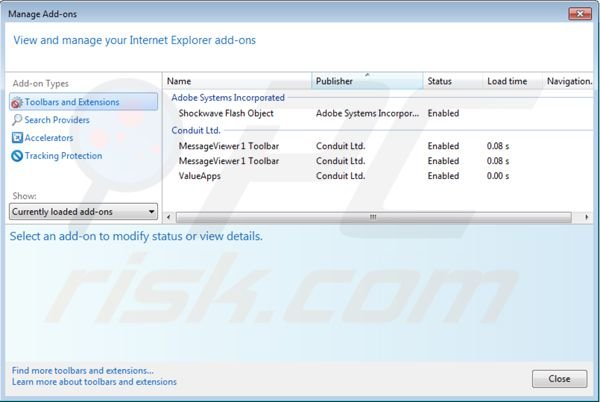Viewport: 600px width, 402px height.
Task: Click Enabled status of Shockwave Flash Object
Action: [443, 113]
